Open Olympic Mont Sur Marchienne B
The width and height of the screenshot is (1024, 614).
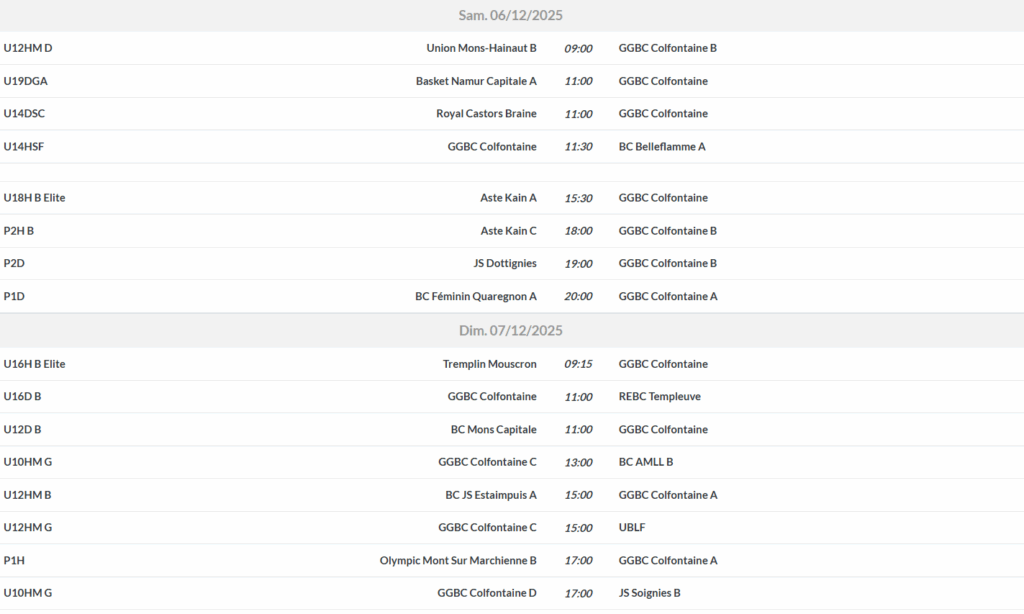(458, 561)
